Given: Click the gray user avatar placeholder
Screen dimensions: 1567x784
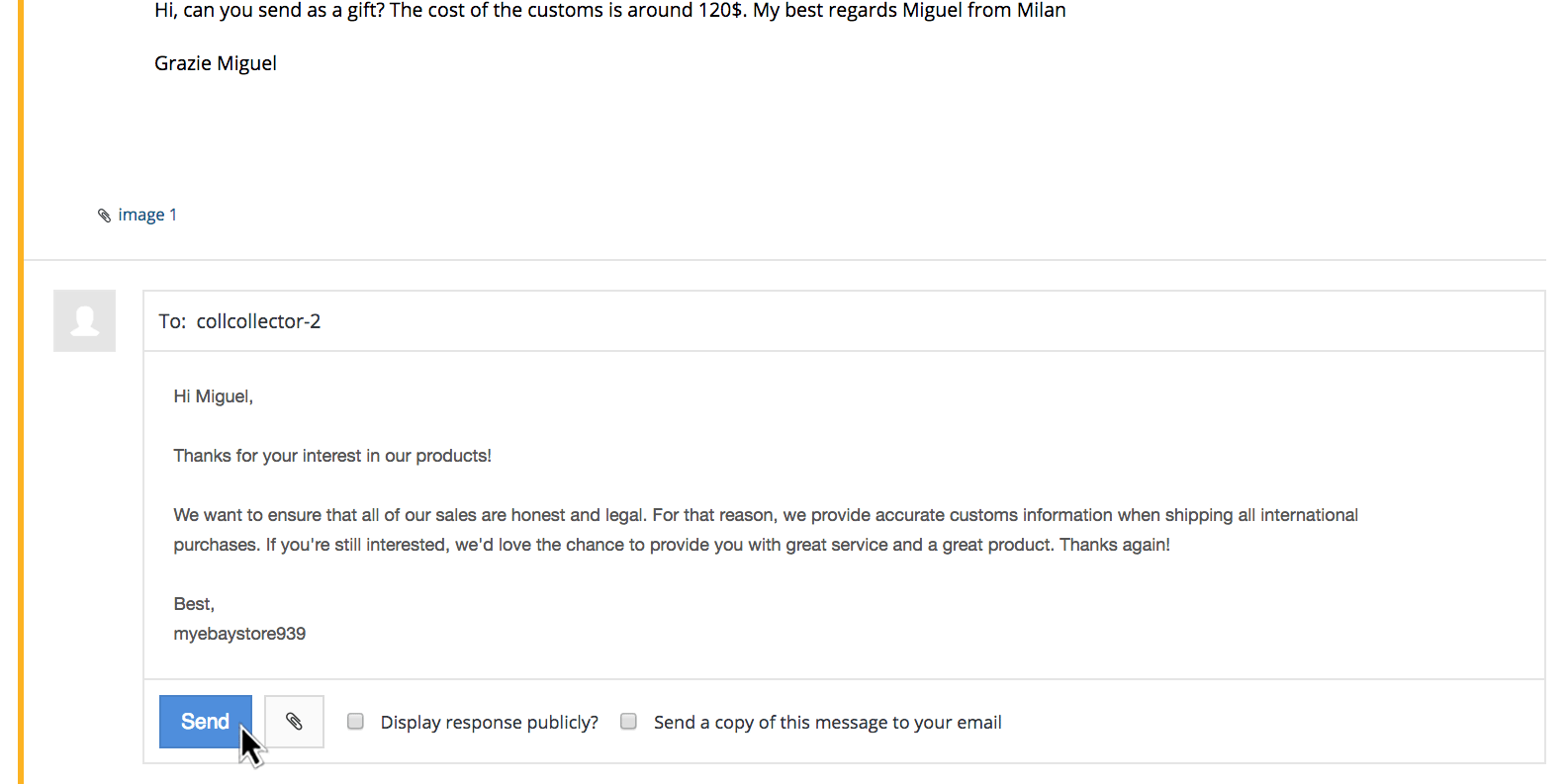Looking at the screenshot, I should pos(84,320).
